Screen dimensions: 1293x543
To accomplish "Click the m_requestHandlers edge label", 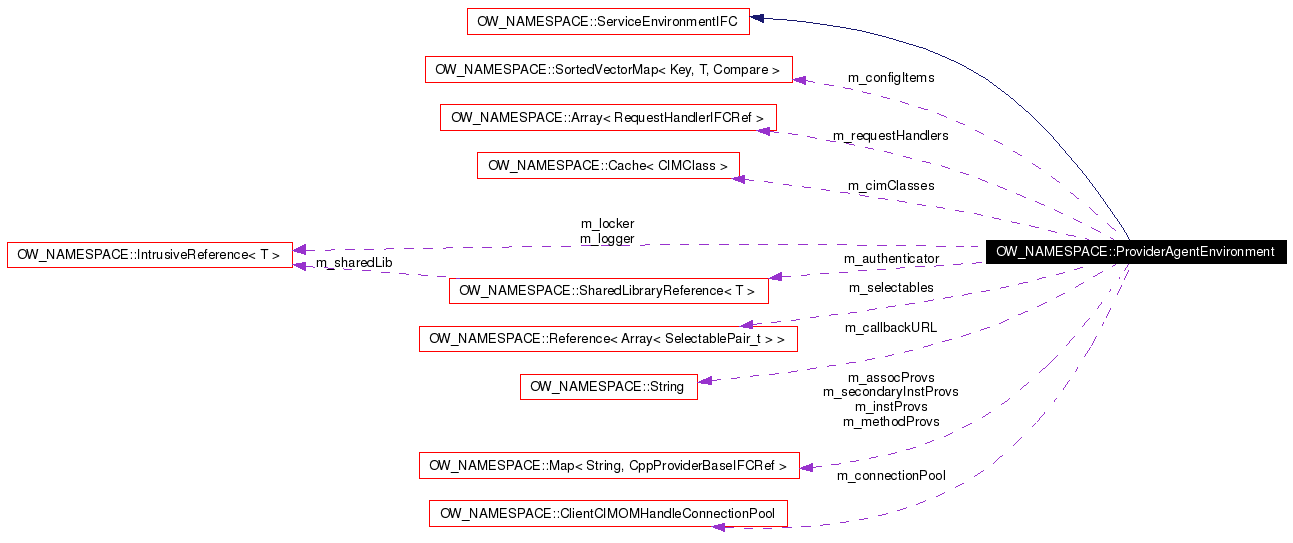I will pos(891,135).
